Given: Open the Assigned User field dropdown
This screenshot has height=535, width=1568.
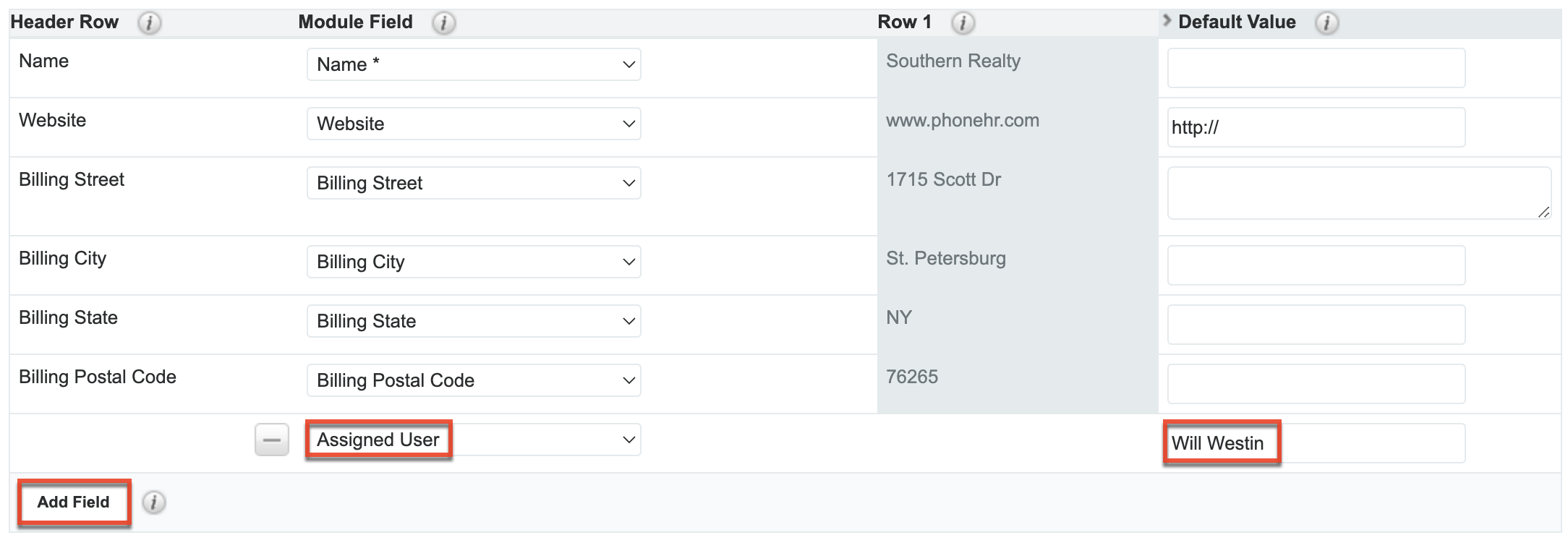Looking at the screenshot, I should (x=474, y=440).
